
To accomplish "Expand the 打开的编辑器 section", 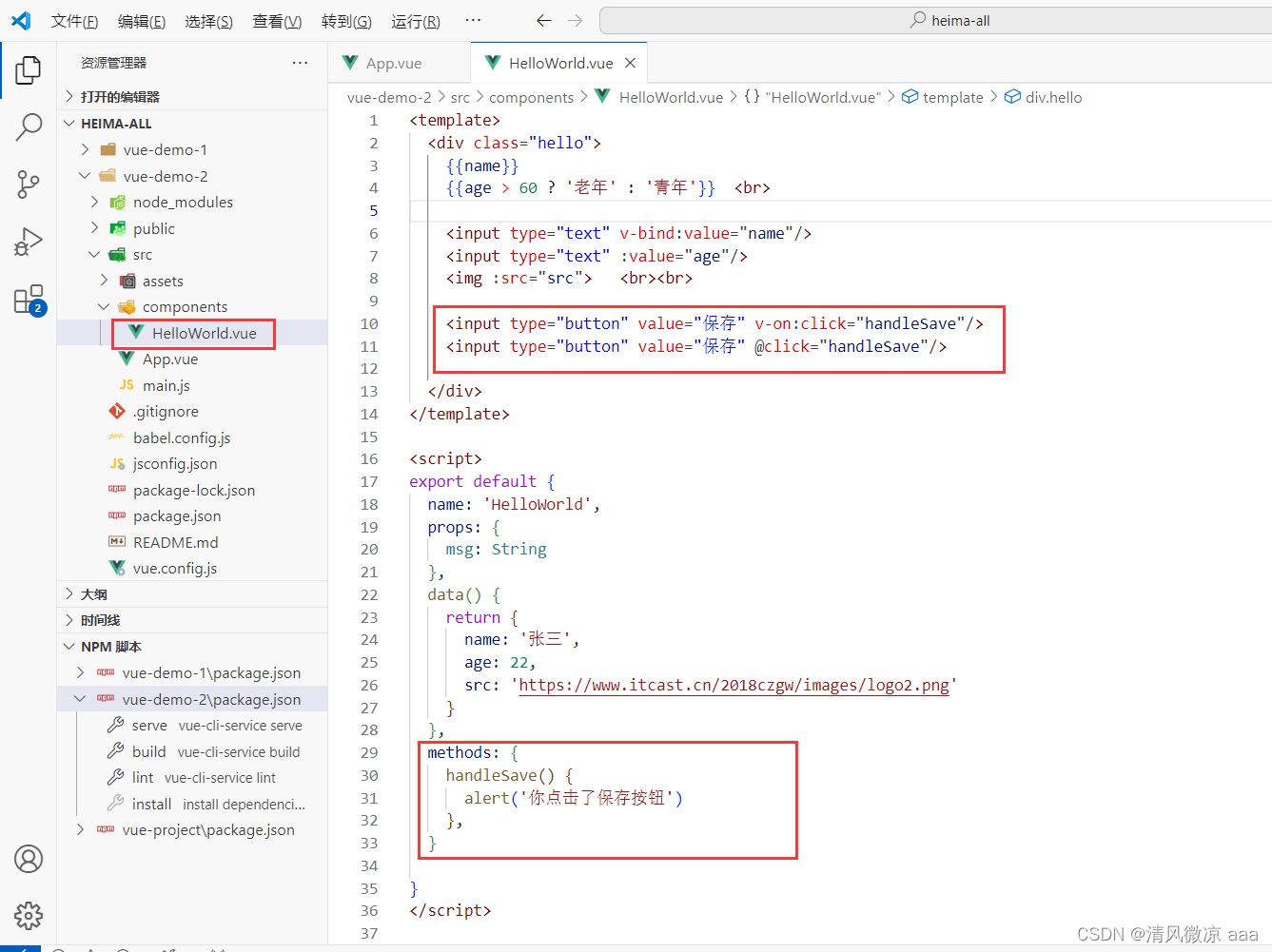I will 192,97.
